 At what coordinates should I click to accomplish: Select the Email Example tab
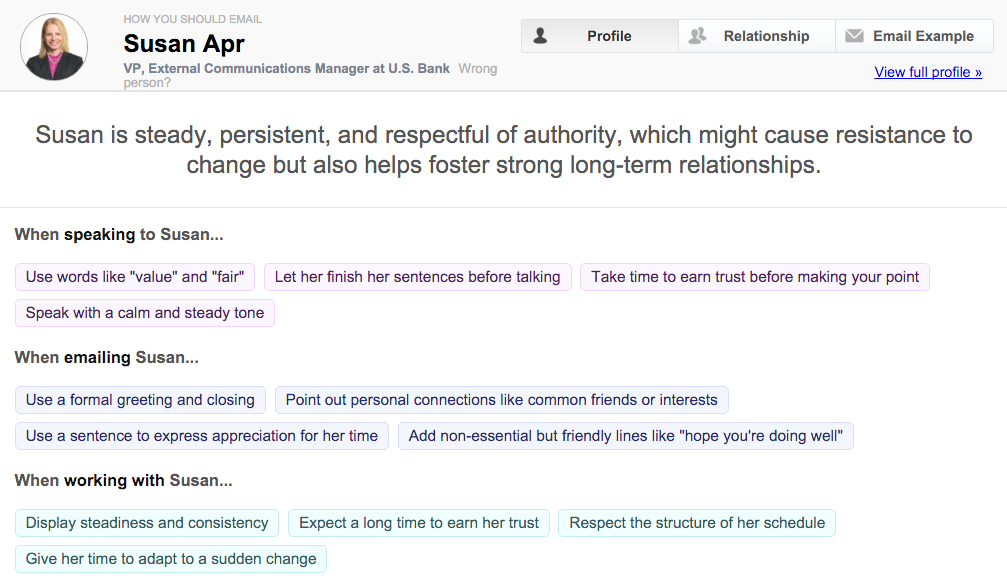coord(914,36)
